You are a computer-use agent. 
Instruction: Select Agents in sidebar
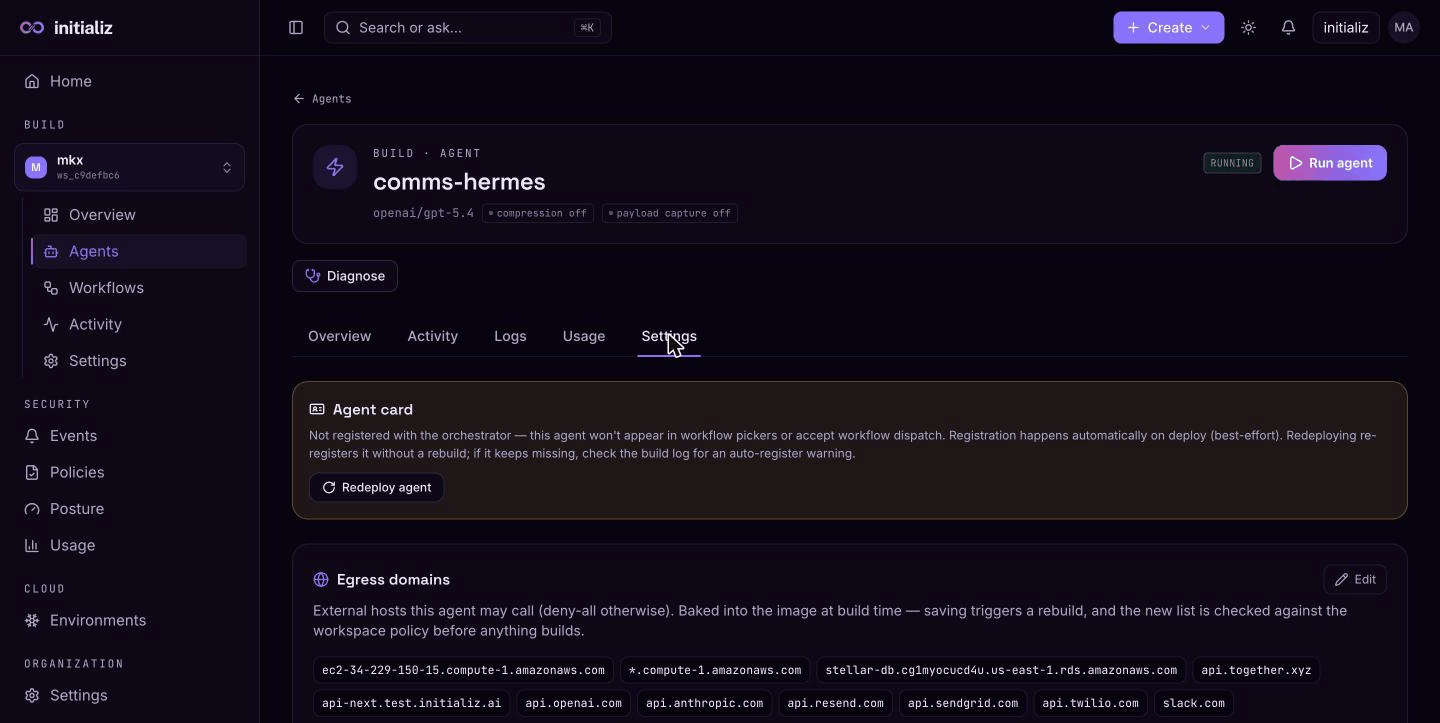point(139,251)
